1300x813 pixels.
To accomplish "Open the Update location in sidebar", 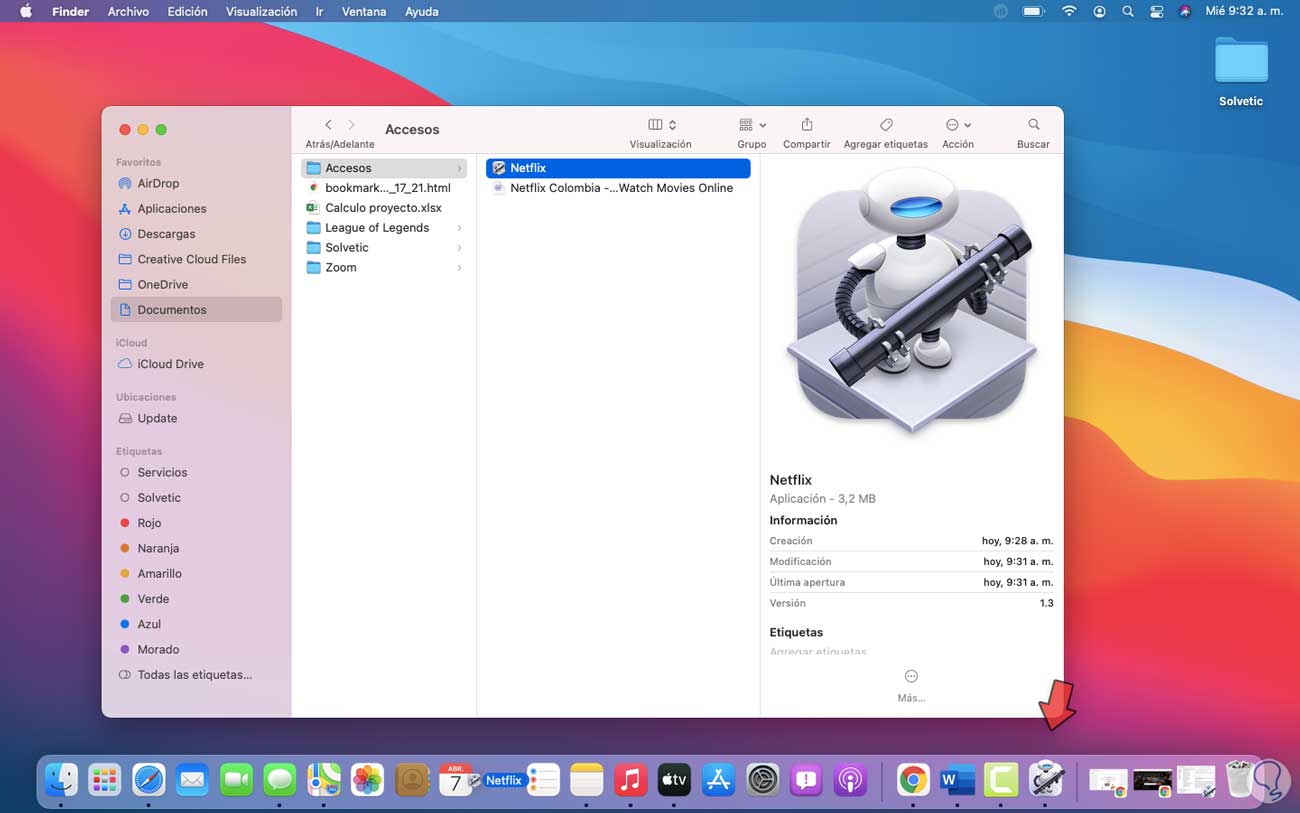I will [196, 418].
